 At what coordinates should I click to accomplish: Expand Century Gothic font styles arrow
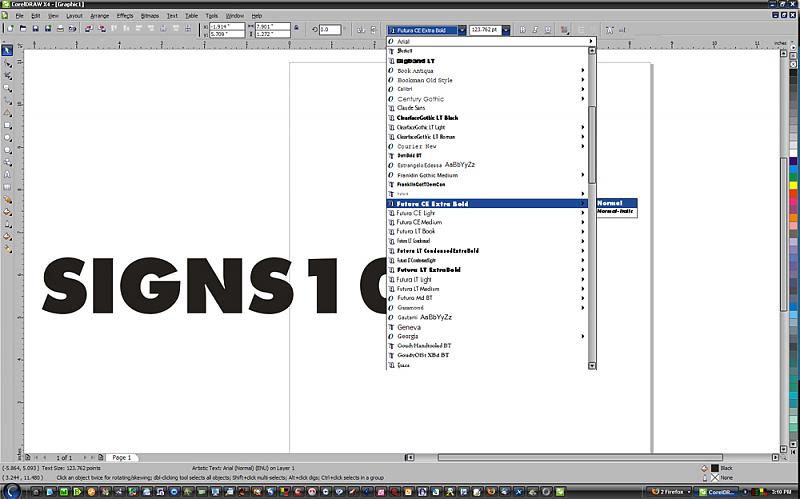583,98
